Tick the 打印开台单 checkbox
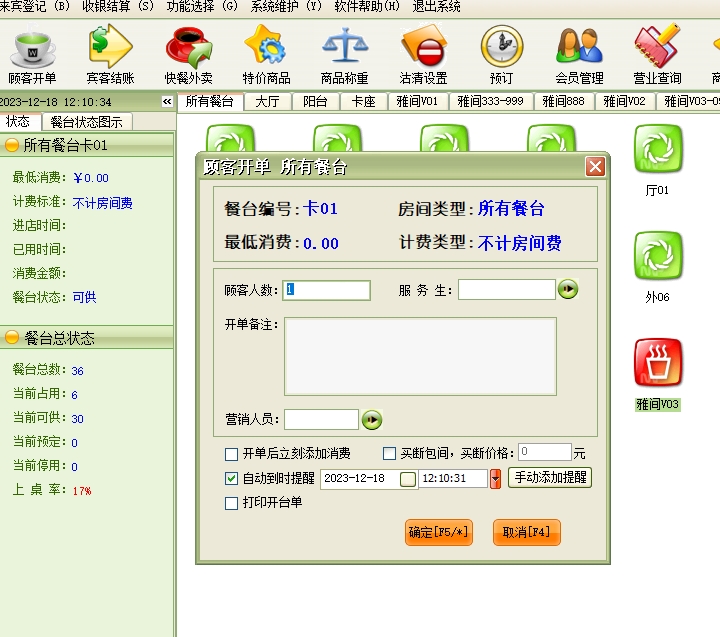Viewport: 720px width, 637px height. [232, 503]
